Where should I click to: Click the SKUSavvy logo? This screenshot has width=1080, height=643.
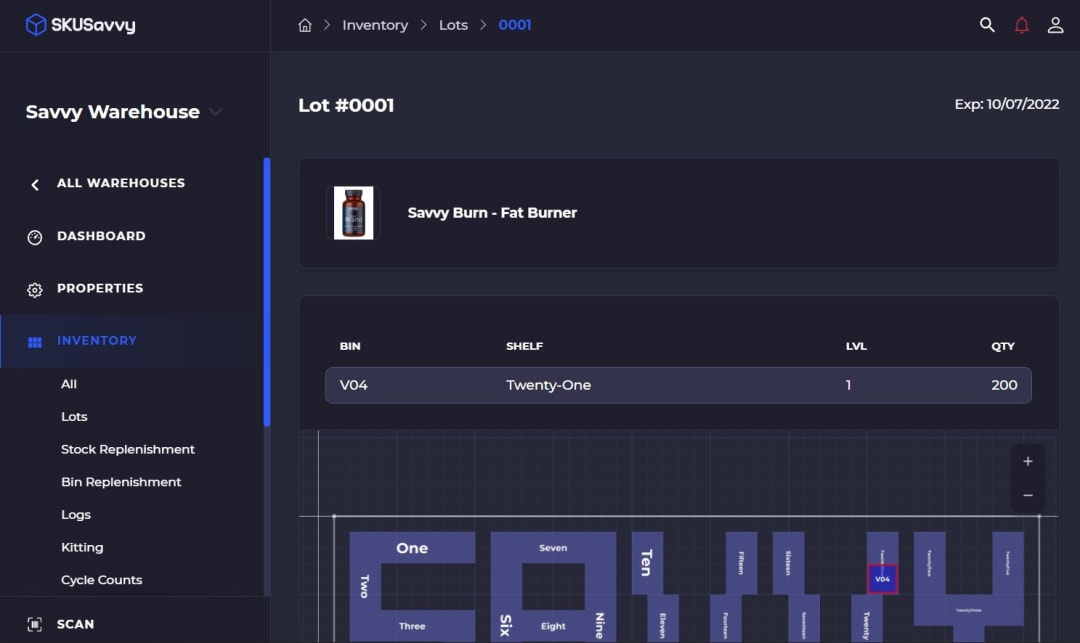point(81,25)
